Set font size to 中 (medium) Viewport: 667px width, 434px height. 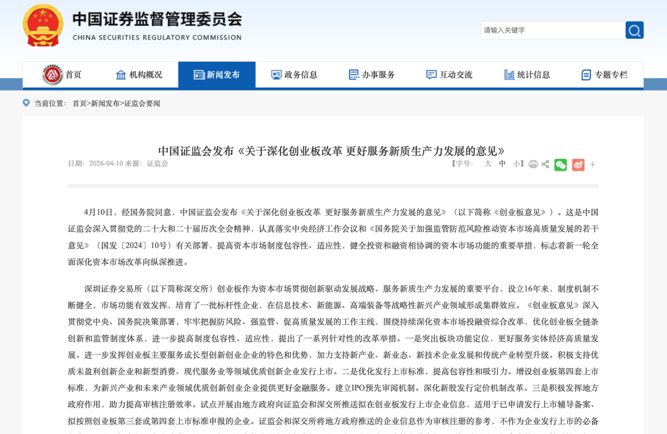[x=502, y=164]
